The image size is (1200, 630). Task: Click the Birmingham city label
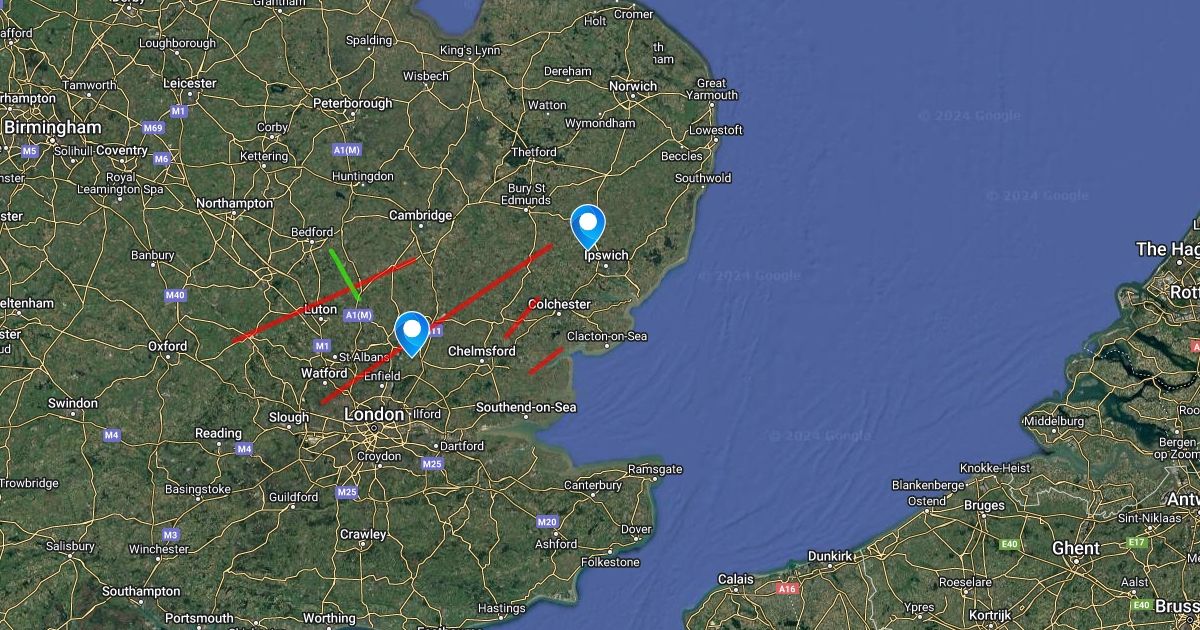click(x=53, y=128)
